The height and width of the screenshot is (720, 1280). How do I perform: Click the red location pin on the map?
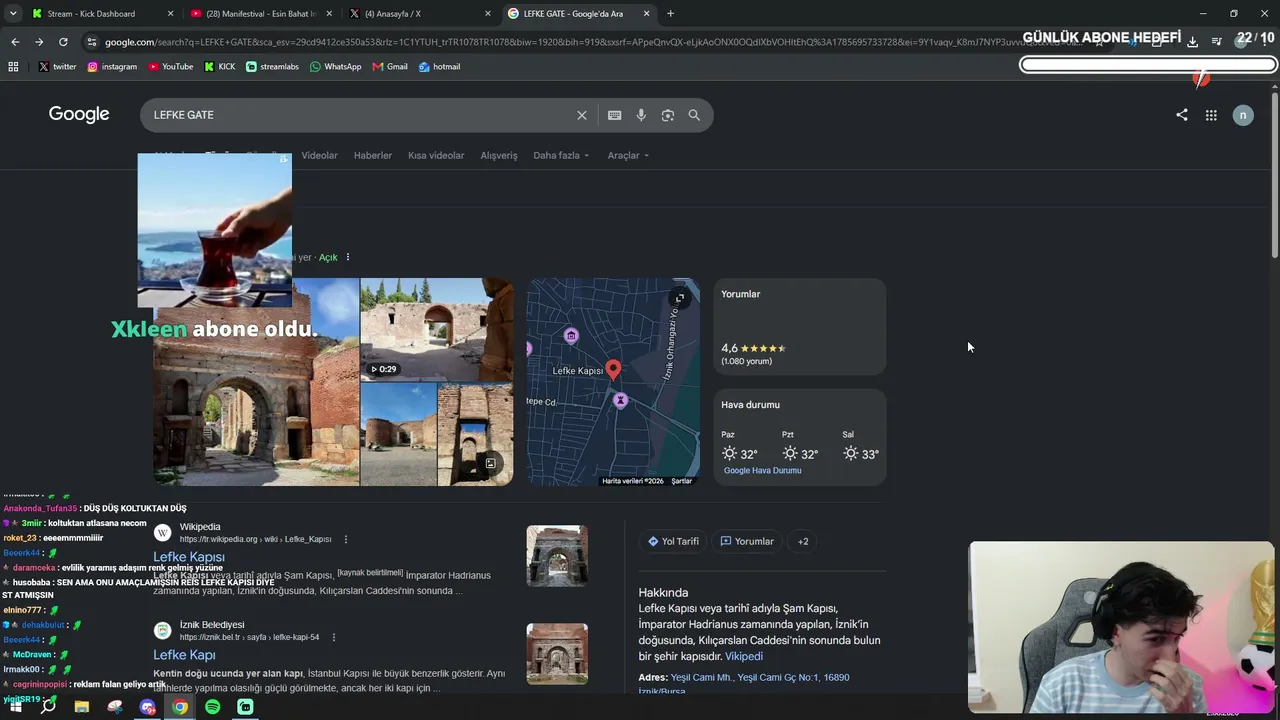613,370
